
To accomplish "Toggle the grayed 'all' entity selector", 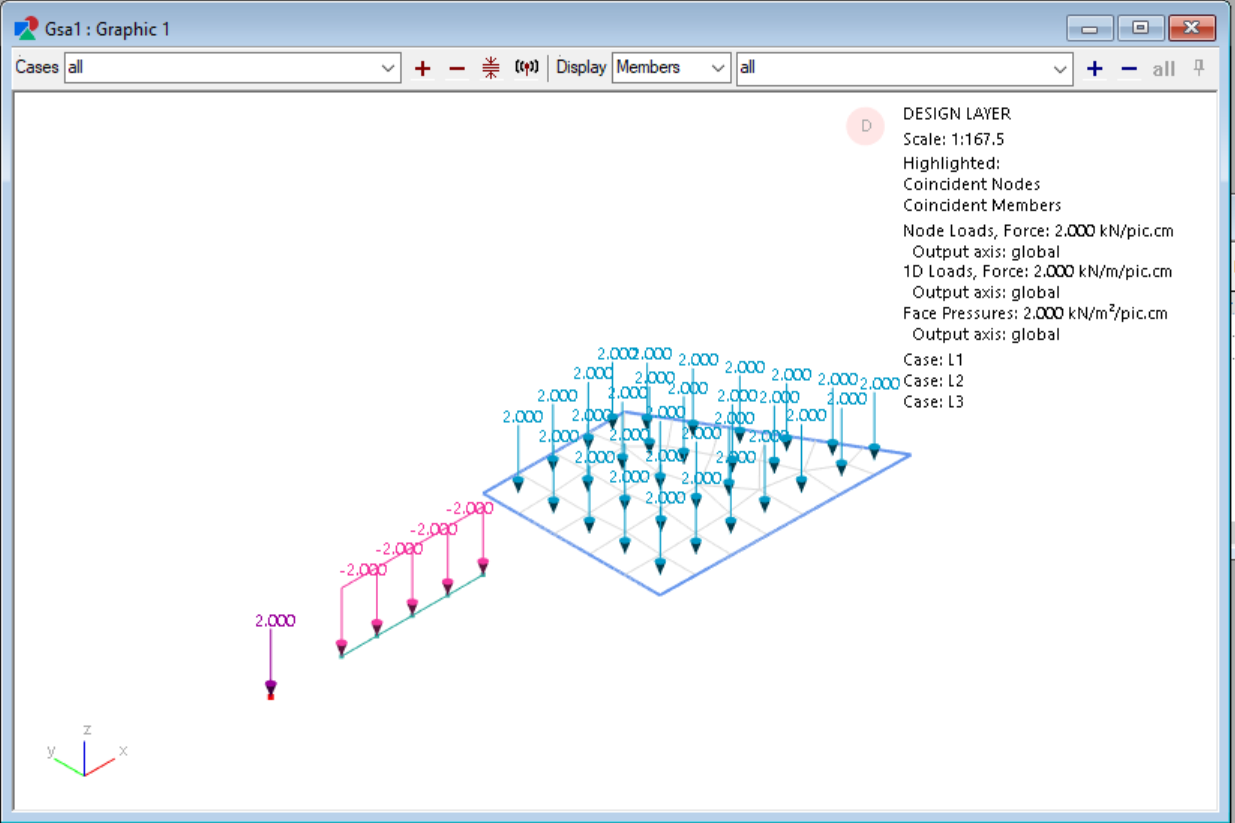I will [1163, 69].
